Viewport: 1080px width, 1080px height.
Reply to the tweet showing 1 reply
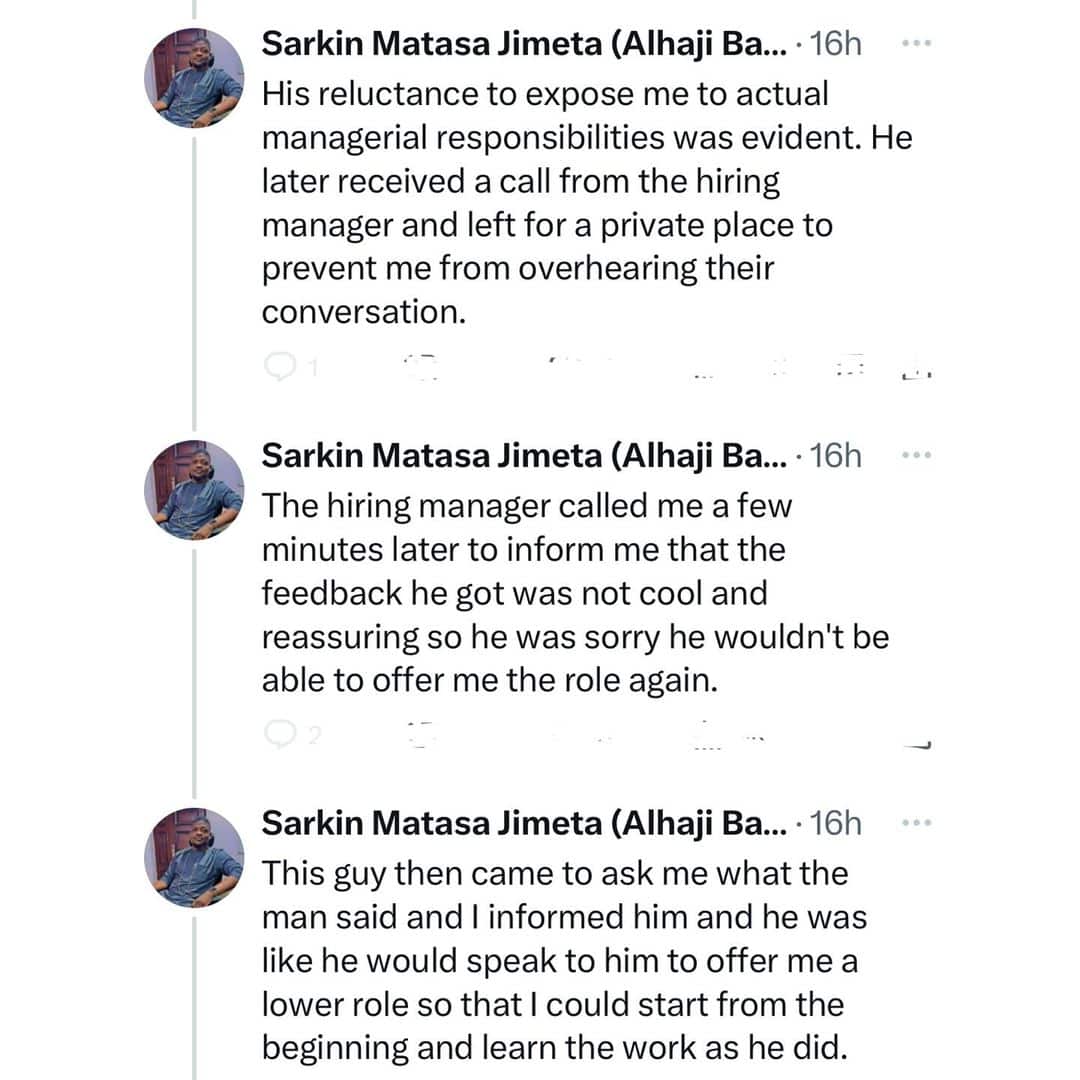pos(277,368)
